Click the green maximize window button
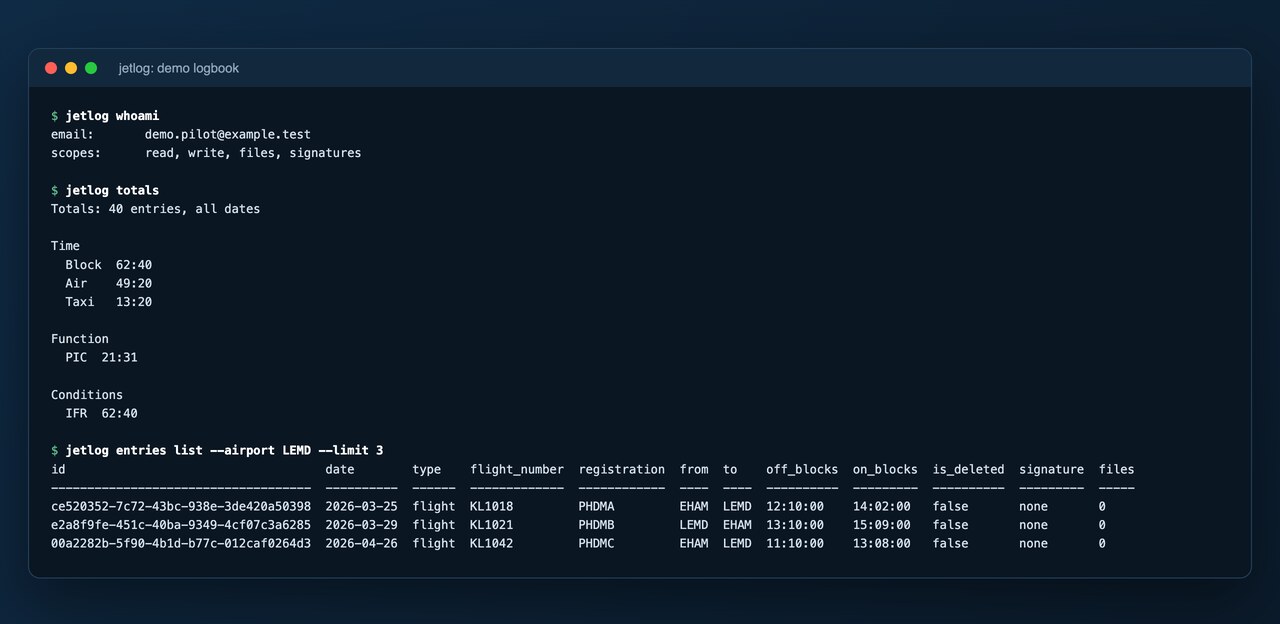Image resolution: width=1280 pixels, height=624 pixels. tap(91, 68)
